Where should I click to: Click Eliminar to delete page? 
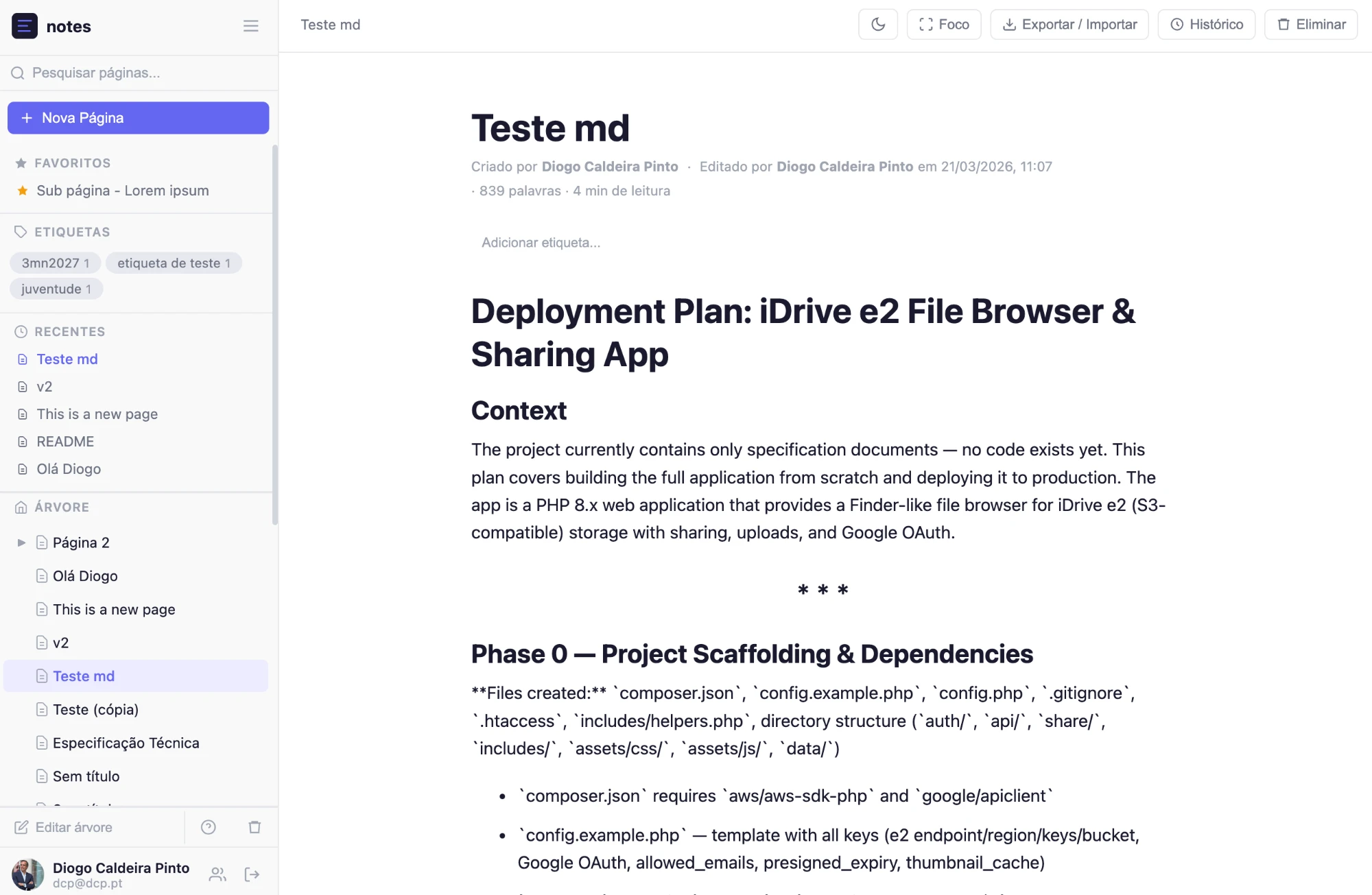(1310, 25)
